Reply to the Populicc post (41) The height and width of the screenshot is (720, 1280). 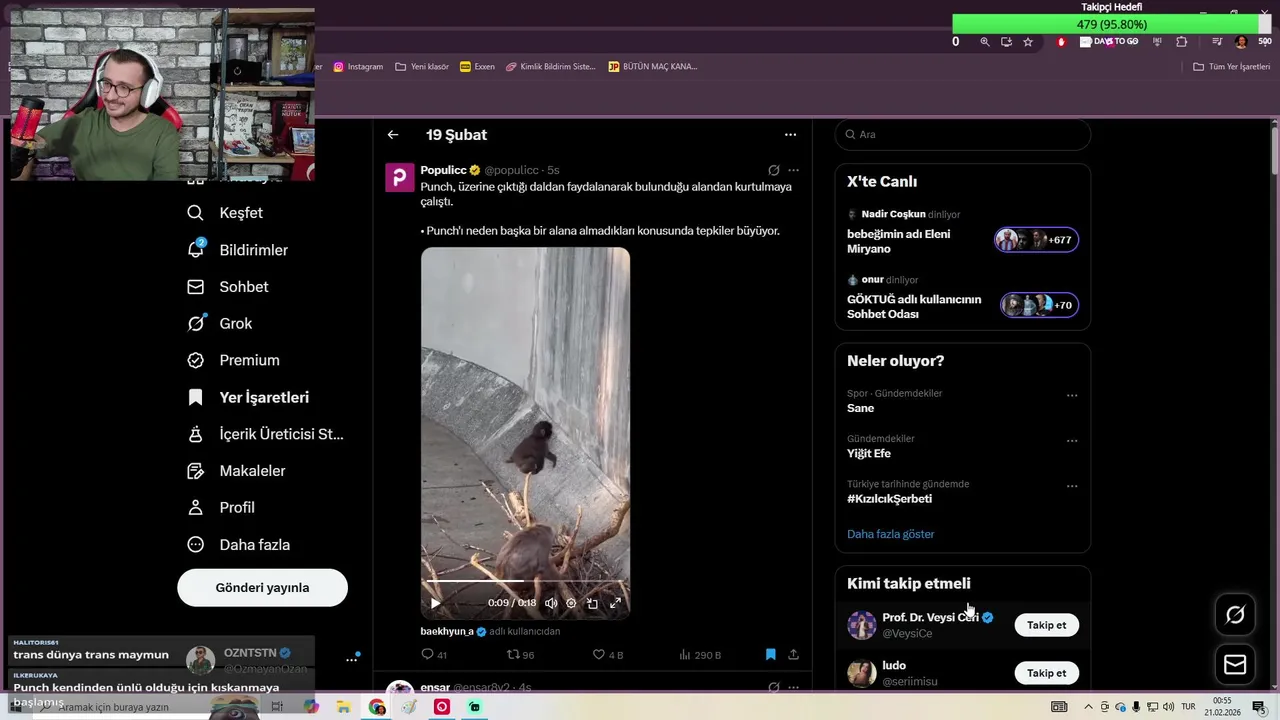[x=434, y=655]
